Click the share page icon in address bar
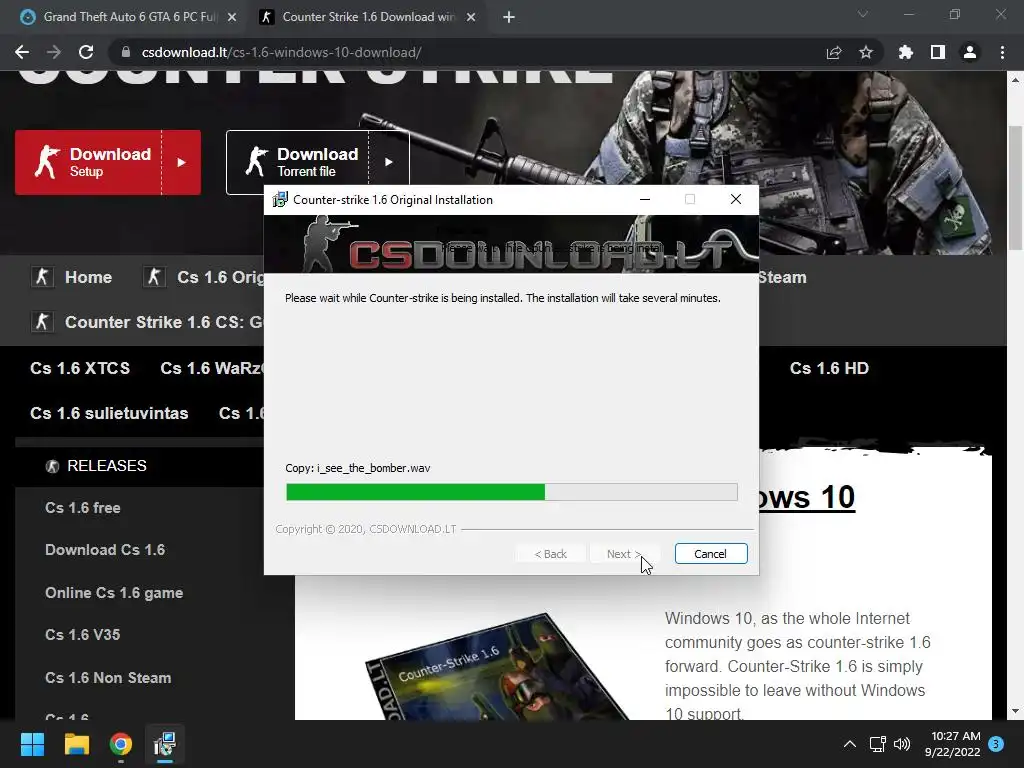This screenshot has width=1024, height=768. tap(834, 52)
